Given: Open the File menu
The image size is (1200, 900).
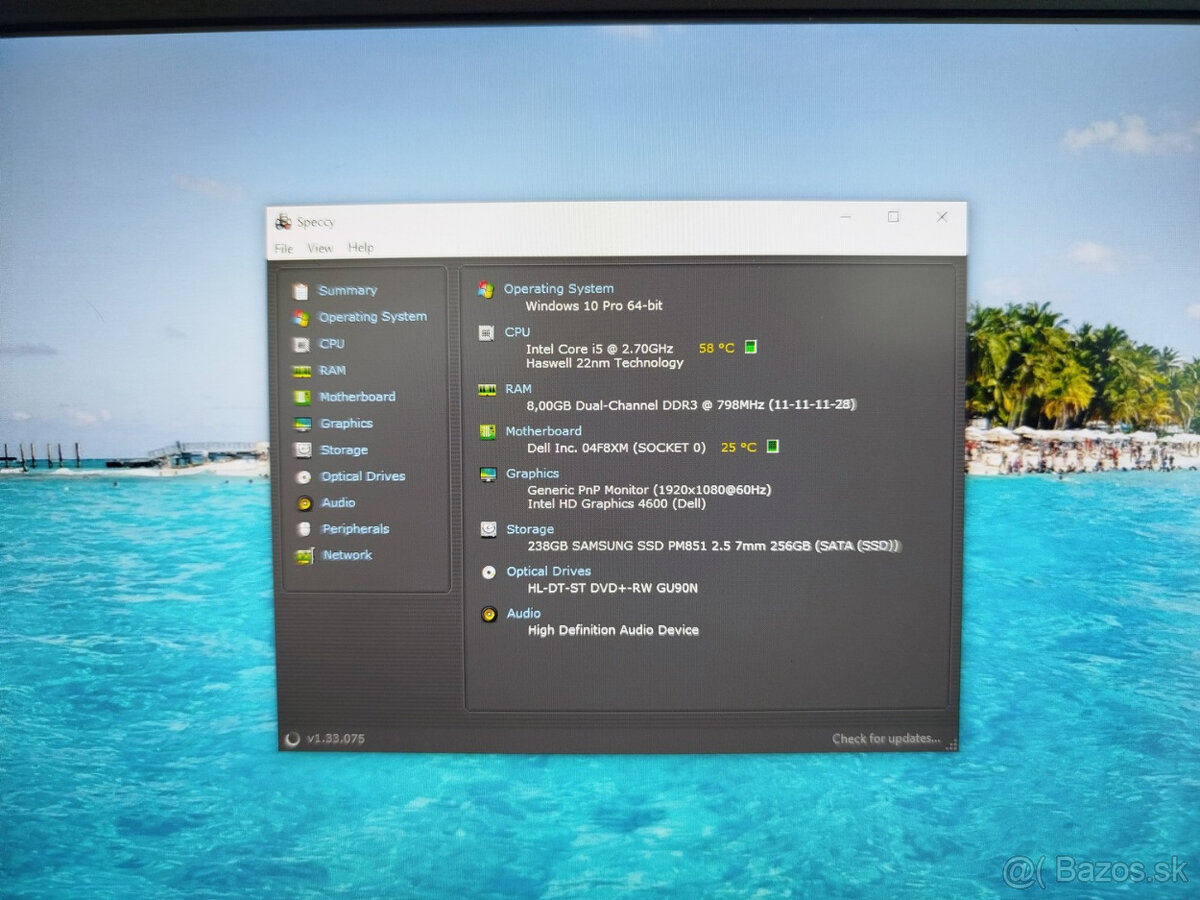Looking at the screenshot, I should [x=284, y=248].
